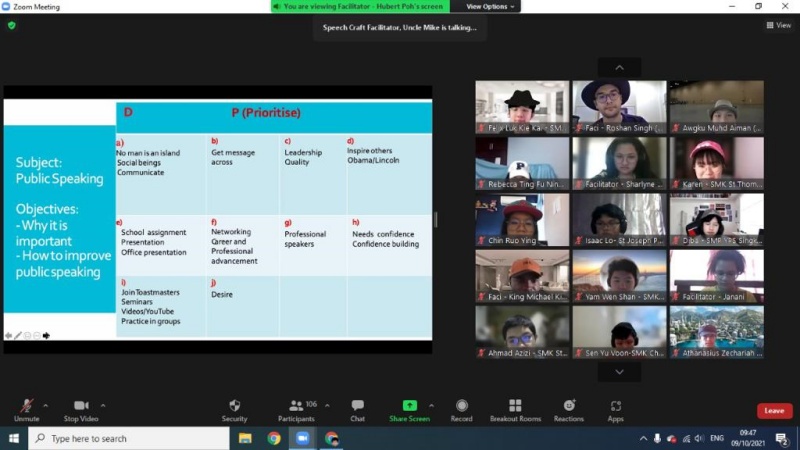Viewport: 800px width, 450px height.
Task: Show hidden tray icons chevron
Action: click(643, 438)
